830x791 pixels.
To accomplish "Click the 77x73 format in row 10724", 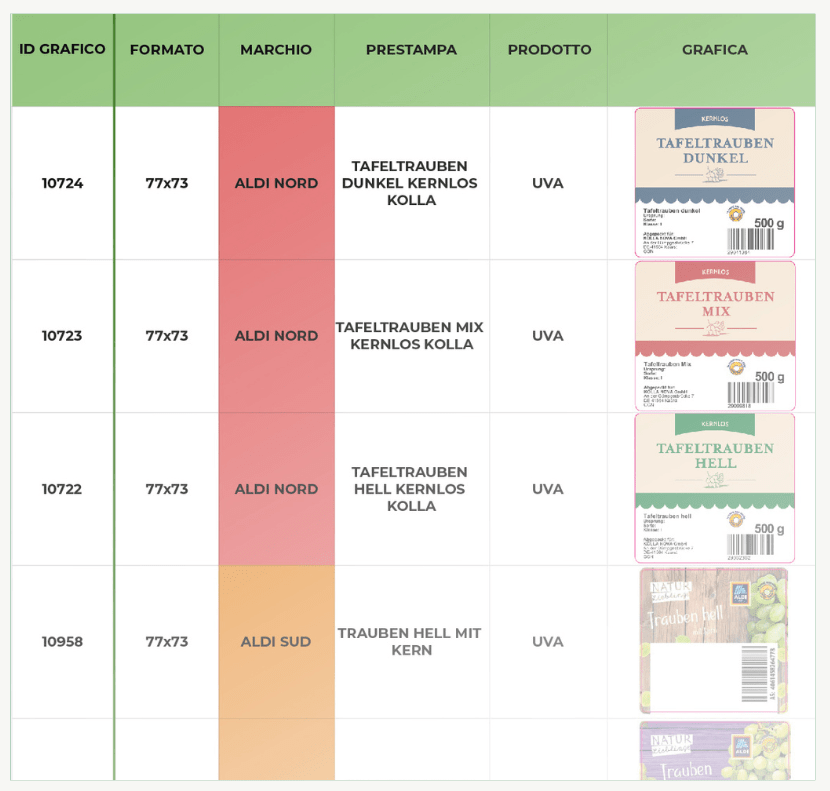I will (x=167, y=183).
